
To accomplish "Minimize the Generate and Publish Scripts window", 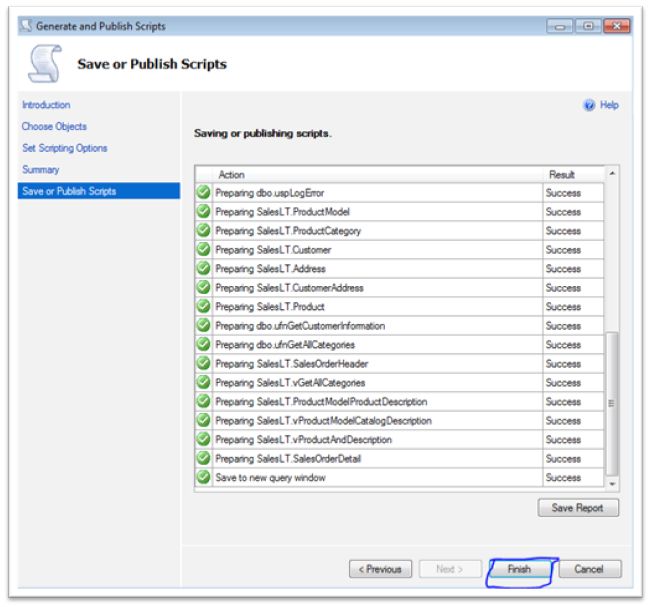I will [x=560, y=26].
